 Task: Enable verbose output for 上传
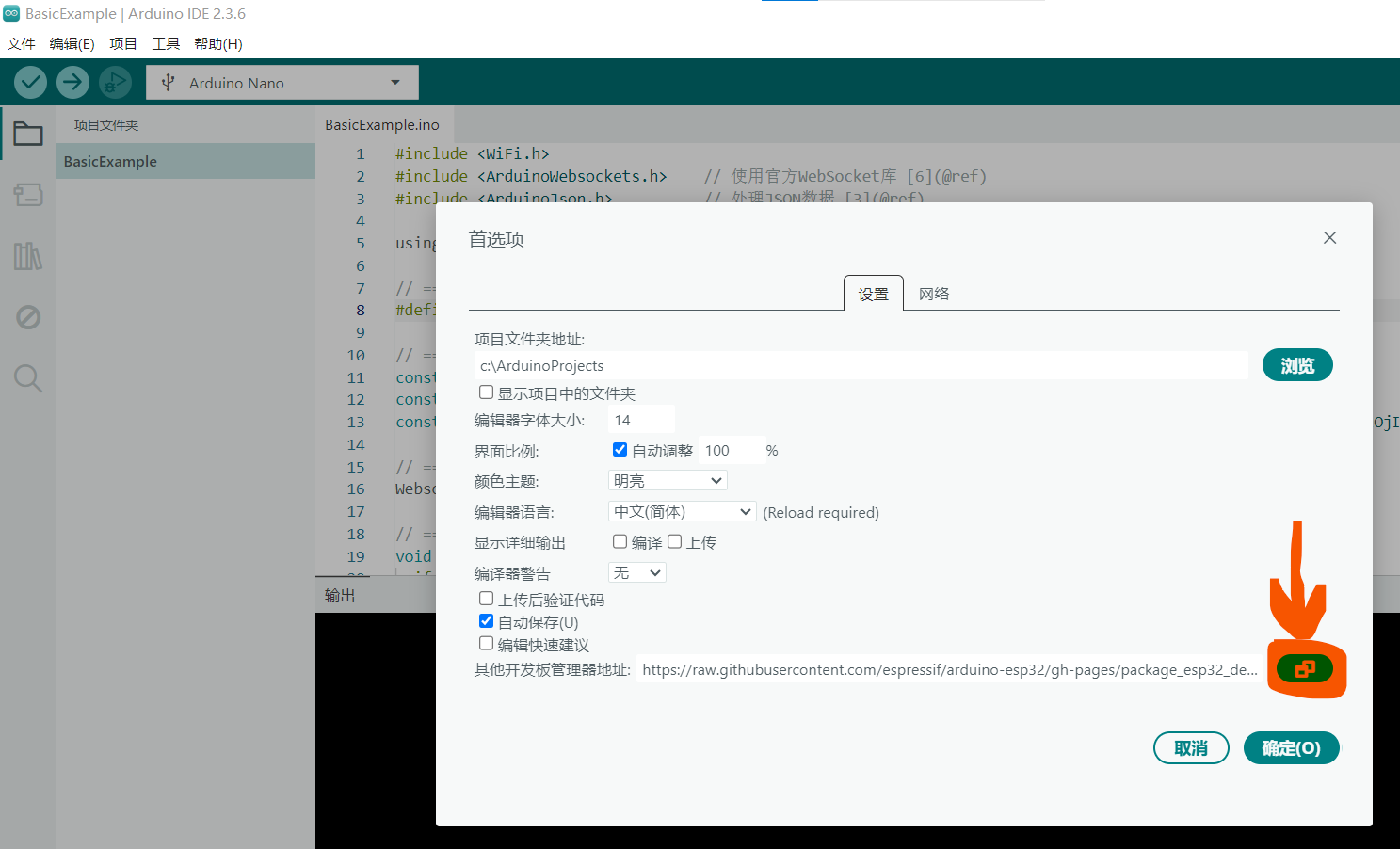click(x=674, y=541)
